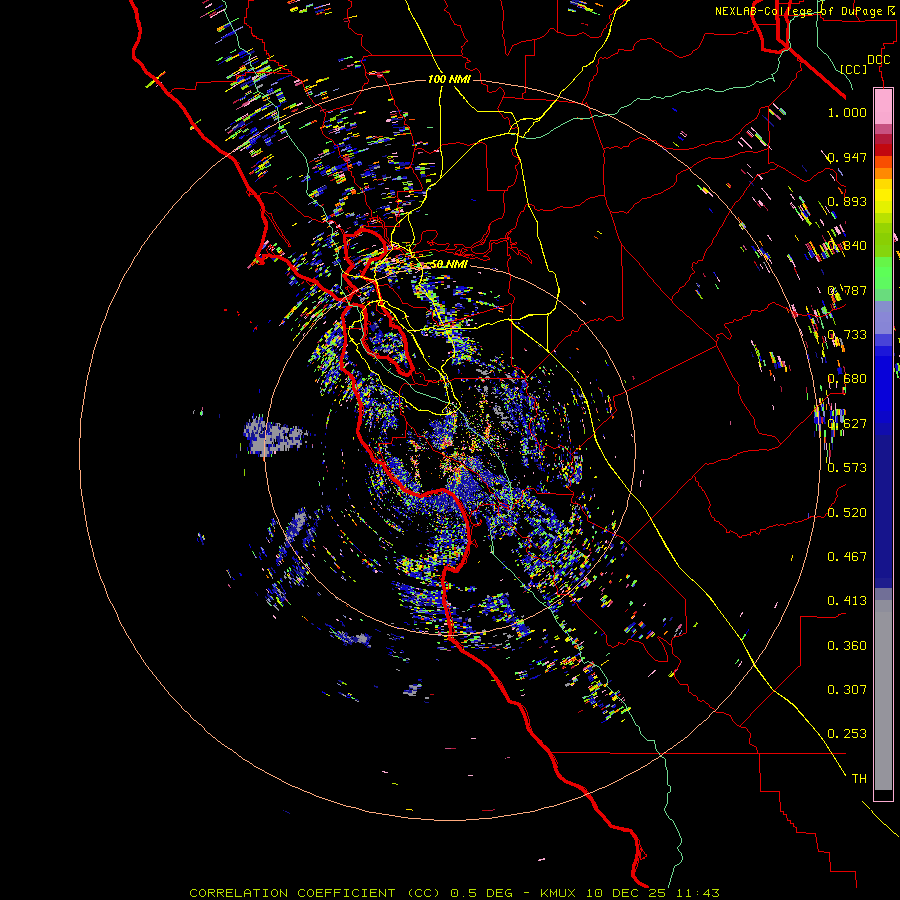Click the 0.947 color scale value
The height and width of the screenshot is (900, 900).
(x=847, y=157)
